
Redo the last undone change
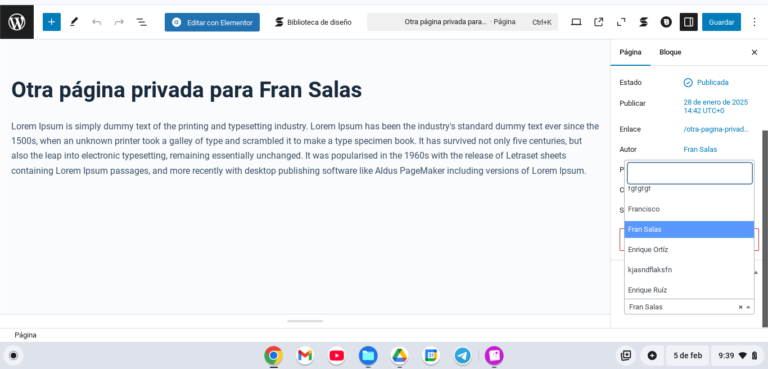click(119, 22)
